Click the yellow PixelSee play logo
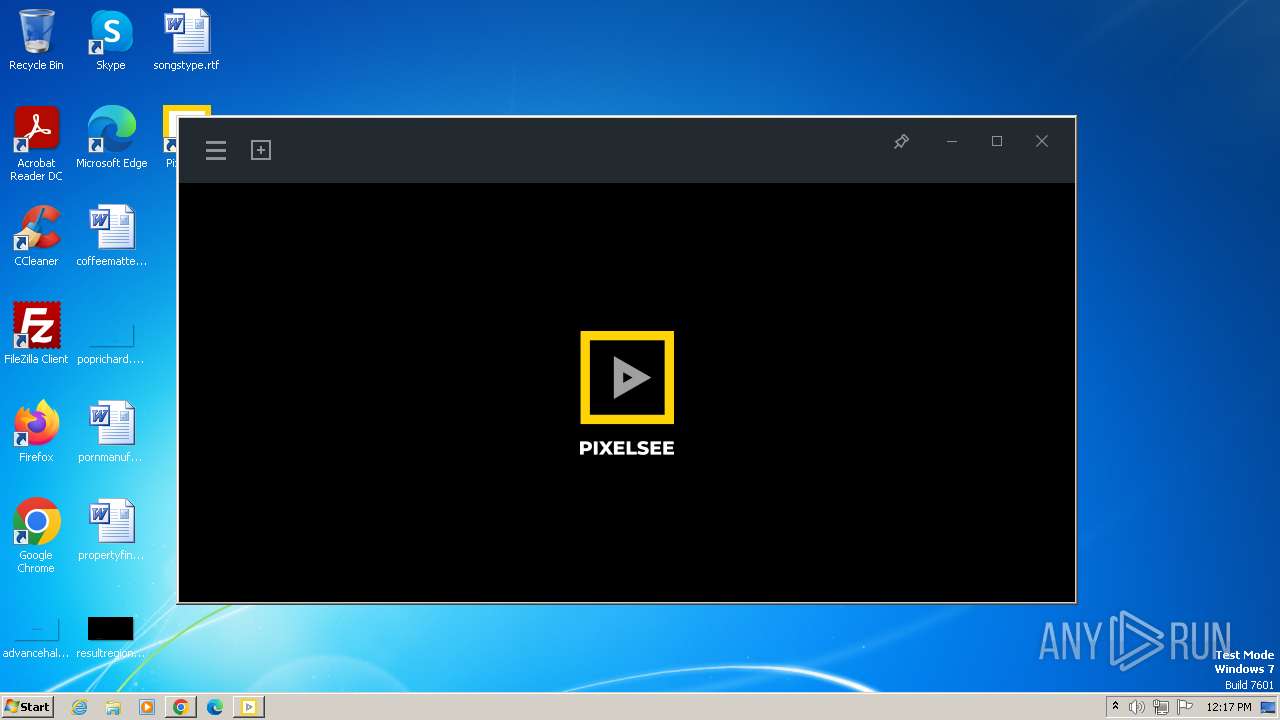1280x720 pixels. 627,377
